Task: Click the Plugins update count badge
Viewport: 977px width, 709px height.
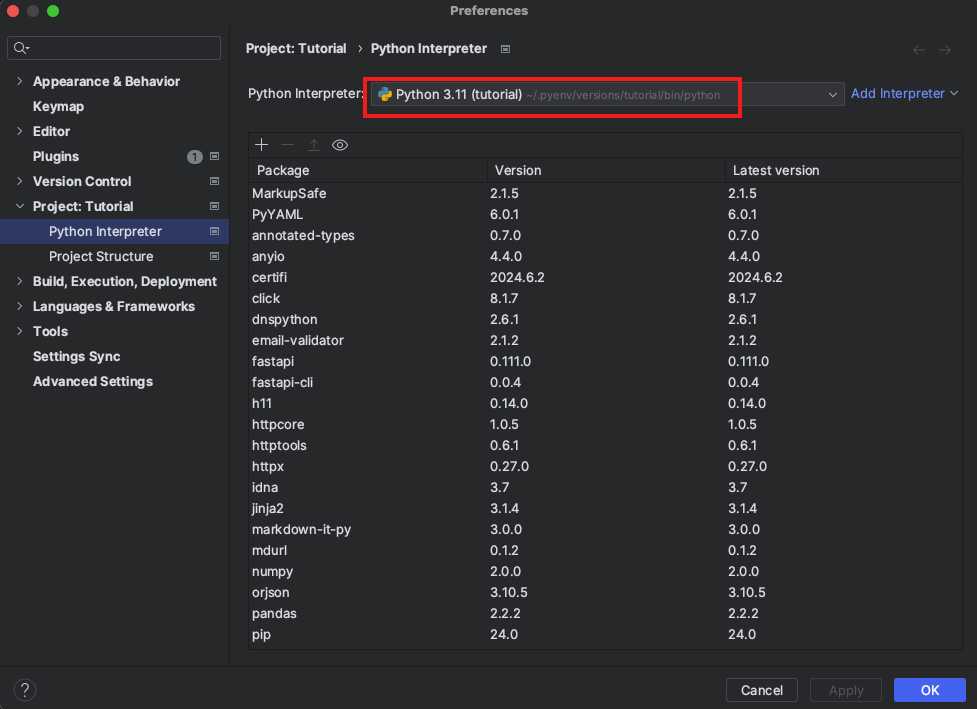Action: click(x=194, y=156)
